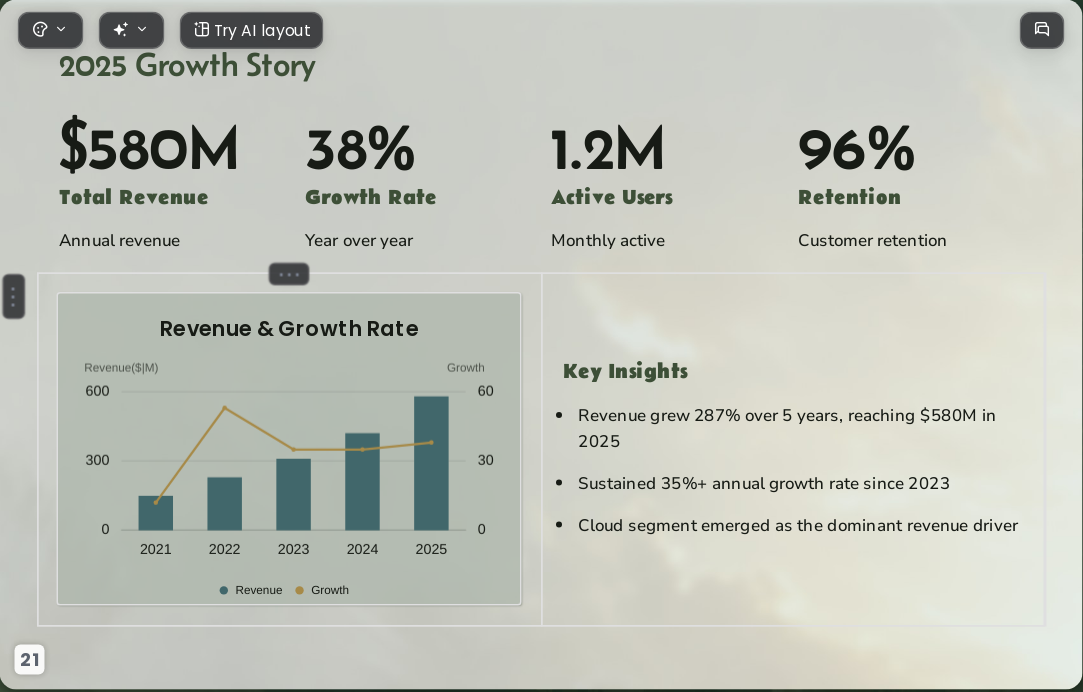The height and width of the screenshot is (692, 1083).
Task: Click the Key Insights heading
Action: pyautogui.click(x=625, y=372)
